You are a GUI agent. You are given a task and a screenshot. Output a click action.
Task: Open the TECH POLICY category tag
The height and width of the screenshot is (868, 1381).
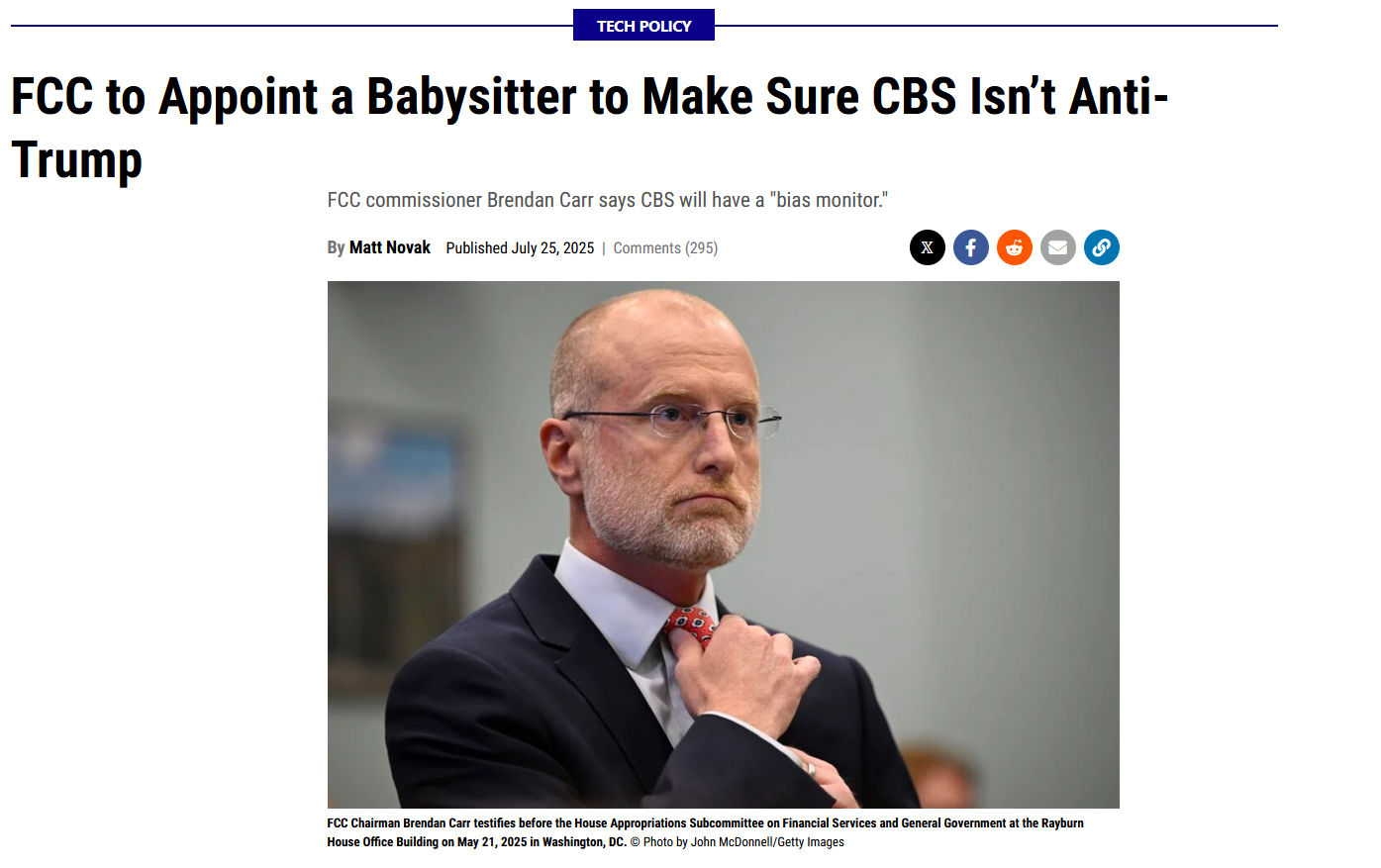click(x=643, y=26)
